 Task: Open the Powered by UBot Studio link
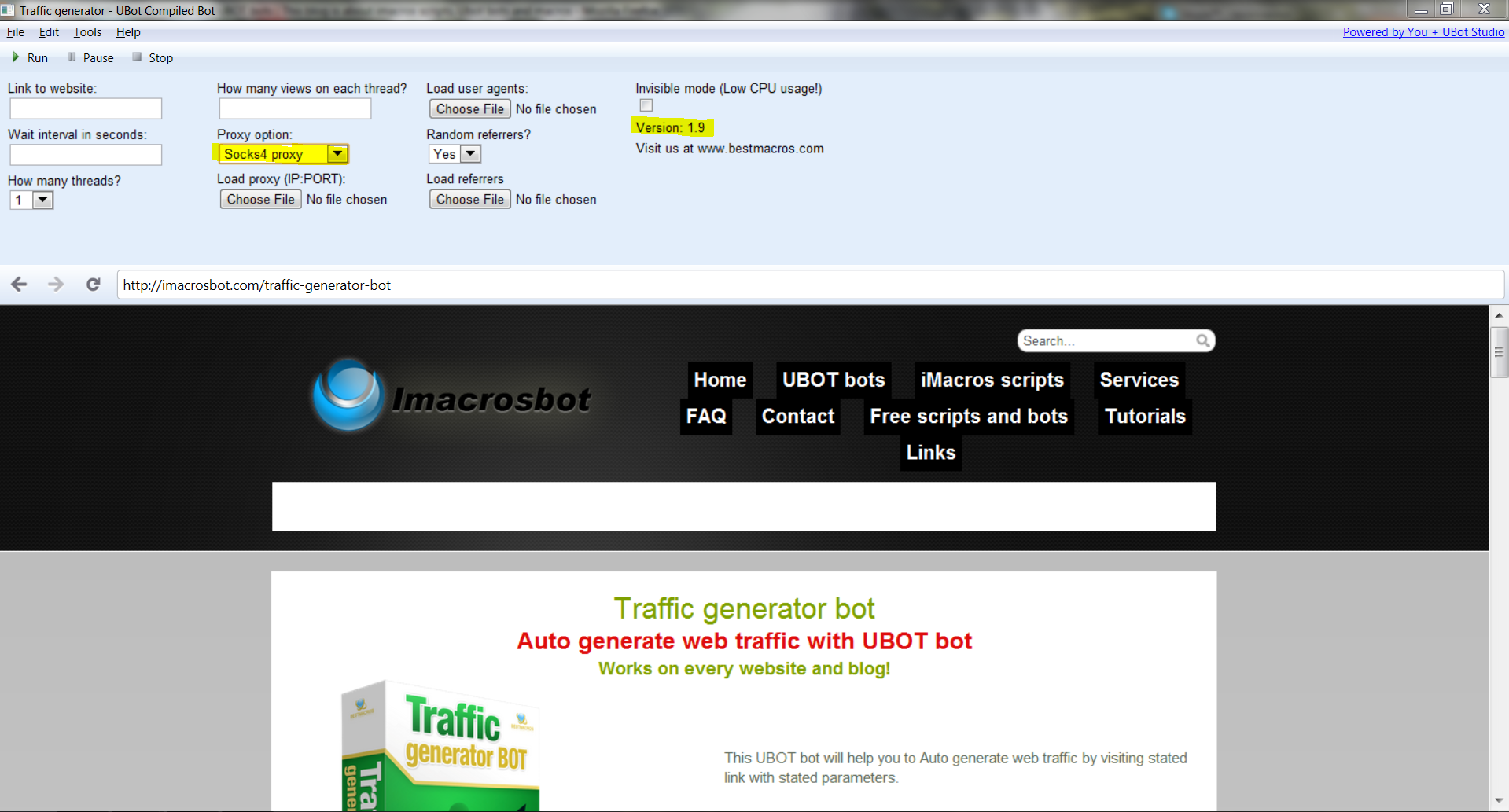pos(1423,32)
